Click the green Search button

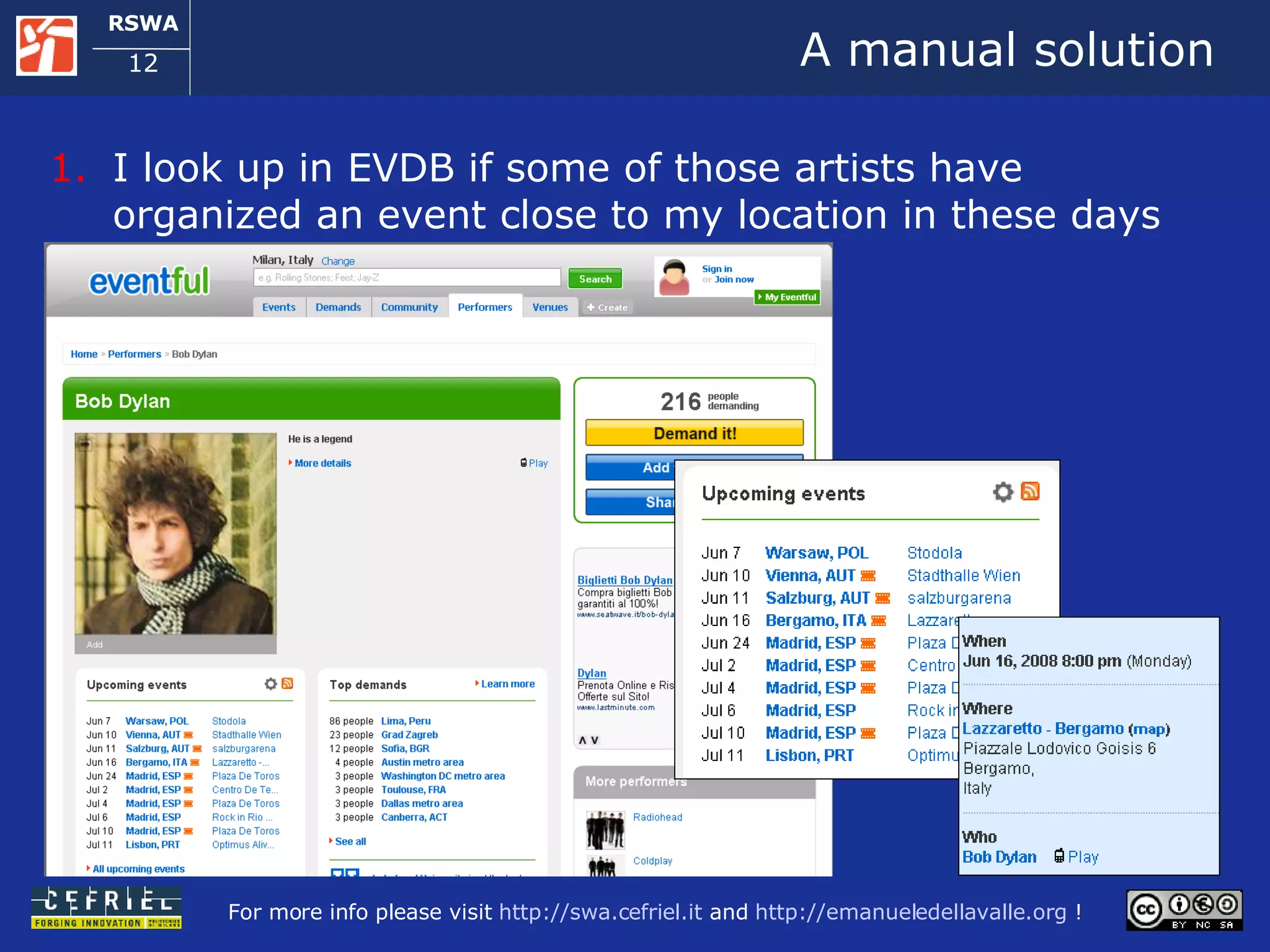(x=595, y=279)
